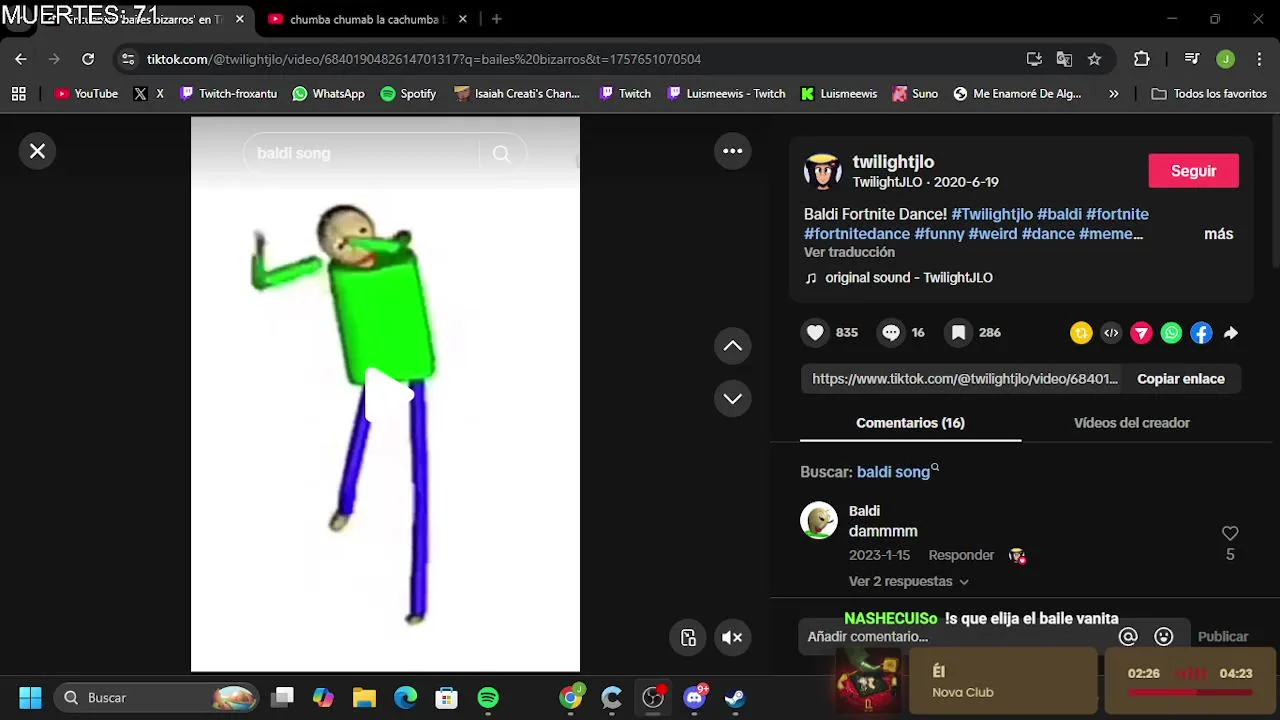The width and height of the screenshot is (1280, 720).
Task: Open comments via the speech bubble icon
Action: coord(891,333)
